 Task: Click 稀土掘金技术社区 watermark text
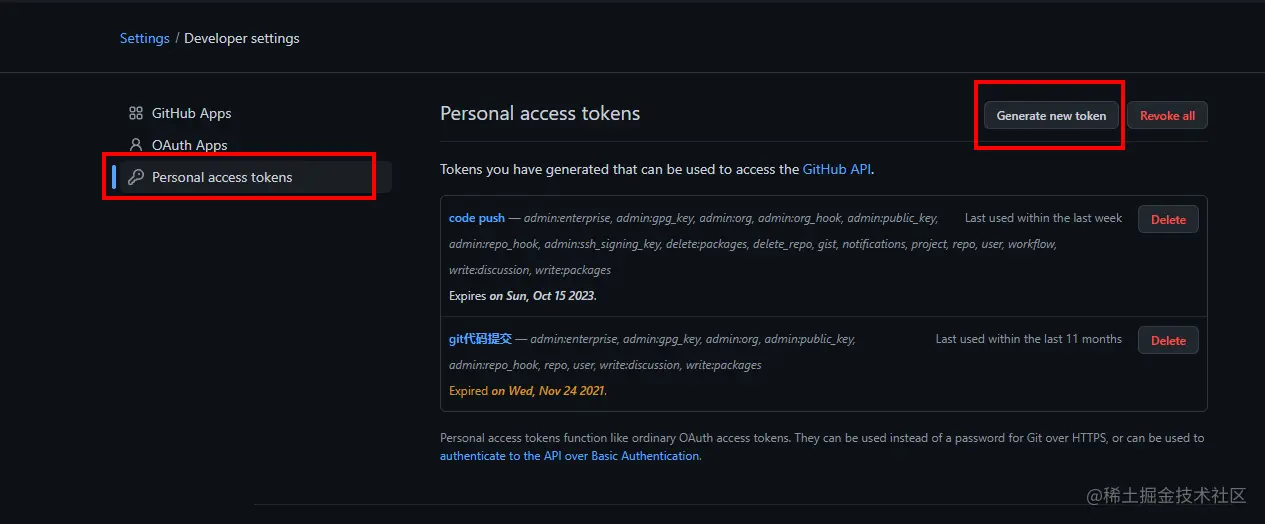click(x=1166, y=496)
